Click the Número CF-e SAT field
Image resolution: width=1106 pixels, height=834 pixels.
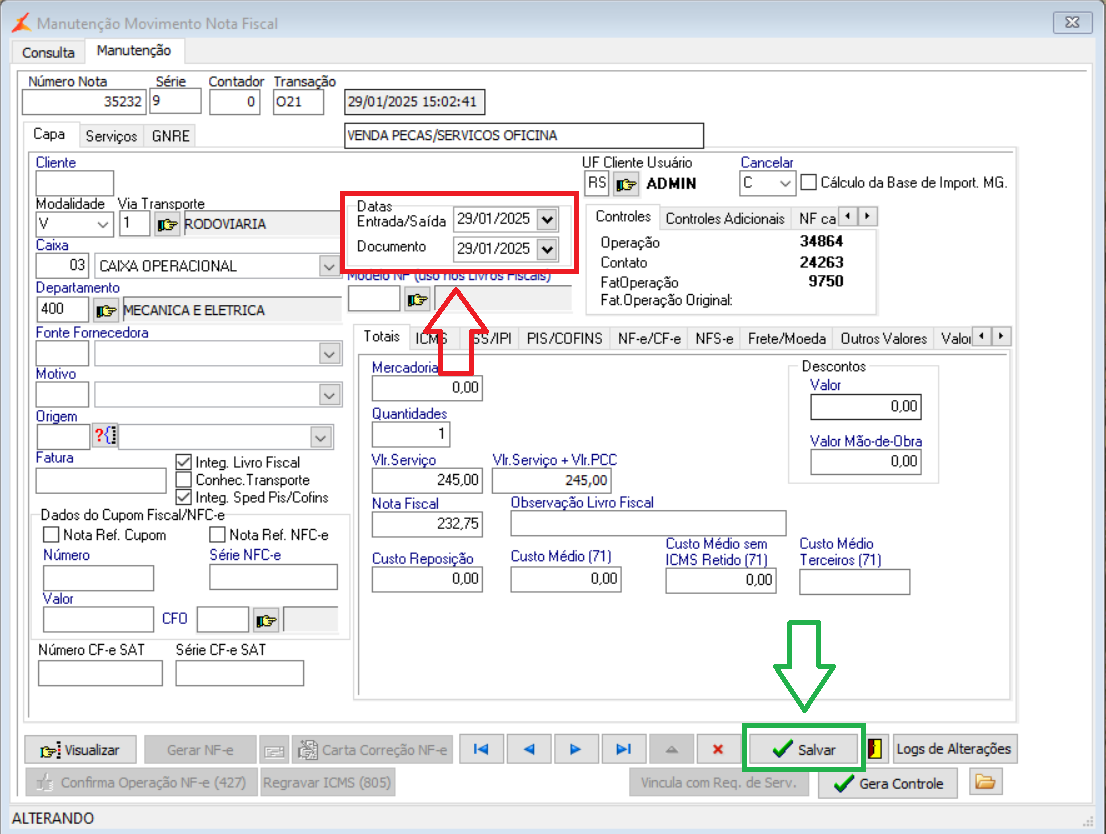(100, 673)
